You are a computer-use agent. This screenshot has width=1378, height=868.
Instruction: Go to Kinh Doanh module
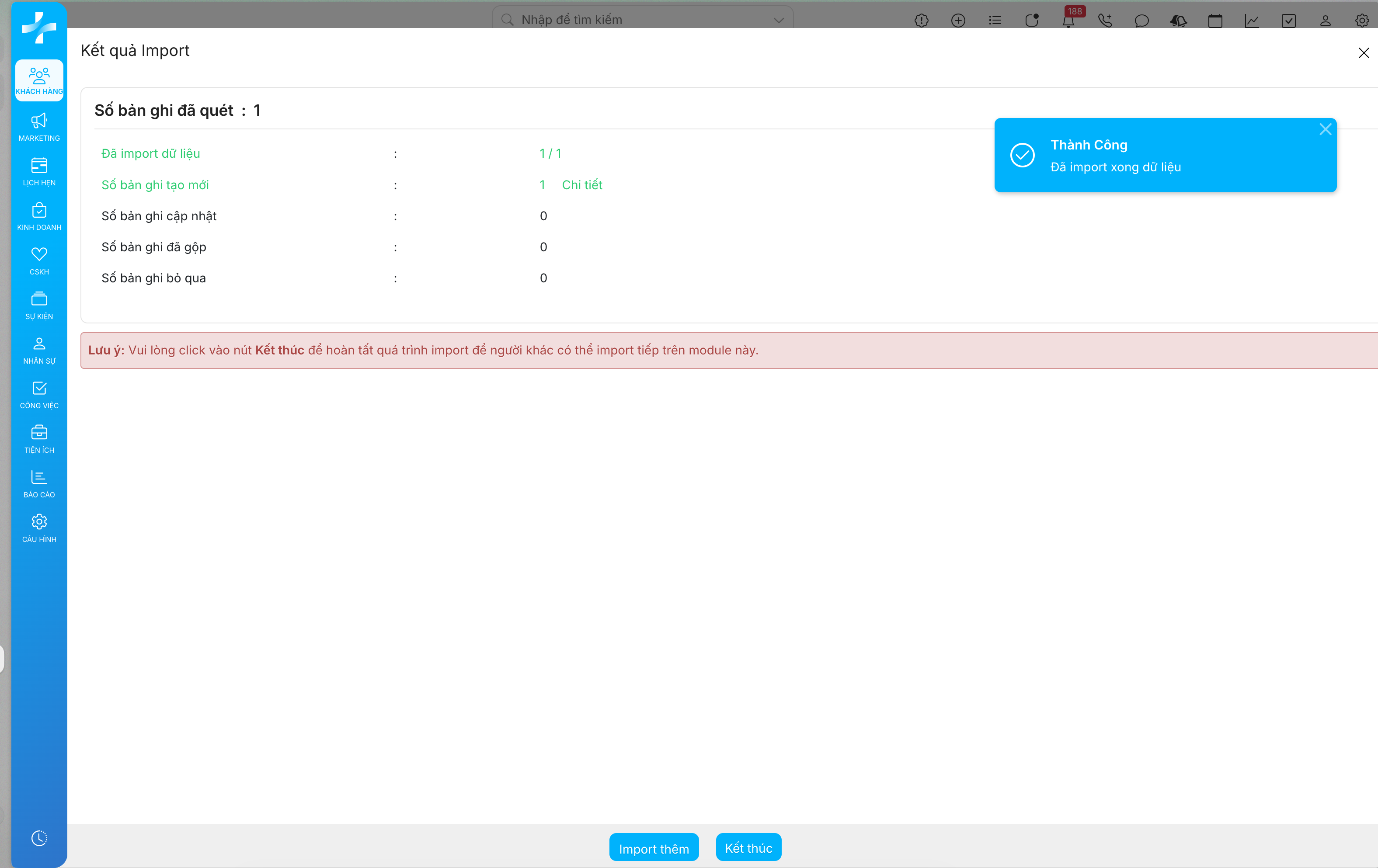click(39, 216)
